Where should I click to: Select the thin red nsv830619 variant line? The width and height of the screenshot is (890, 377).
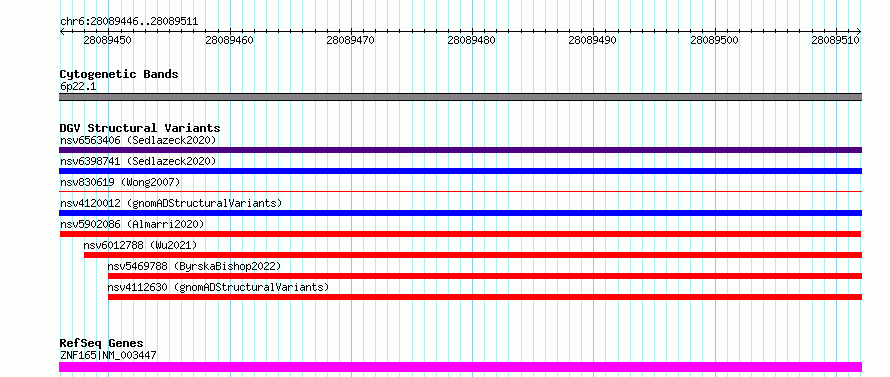pyautogui.click(x=460, y=192)
